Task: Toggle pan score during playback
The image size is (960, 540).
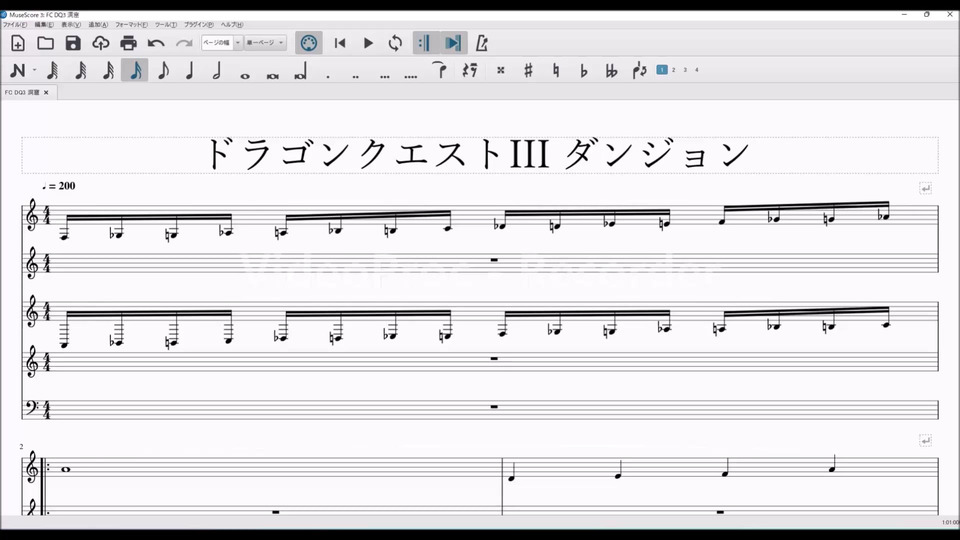Action: [x=453, y=43]
